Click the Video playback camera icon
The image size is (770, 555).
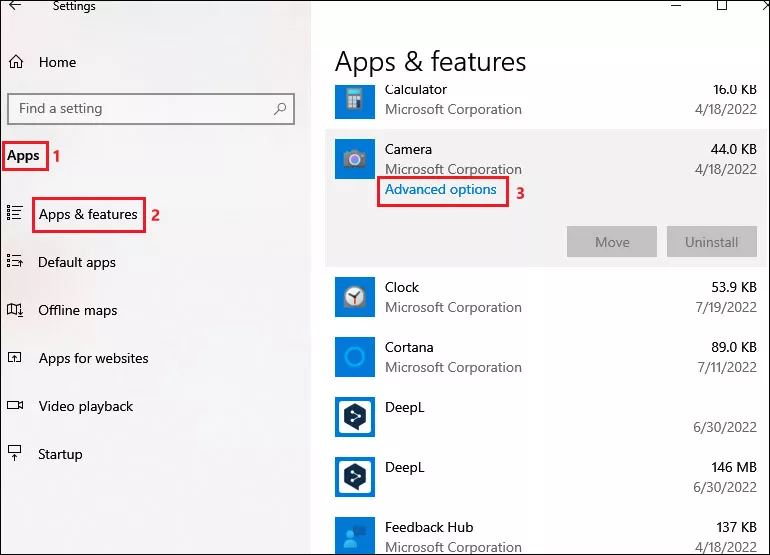pos(15,405)
